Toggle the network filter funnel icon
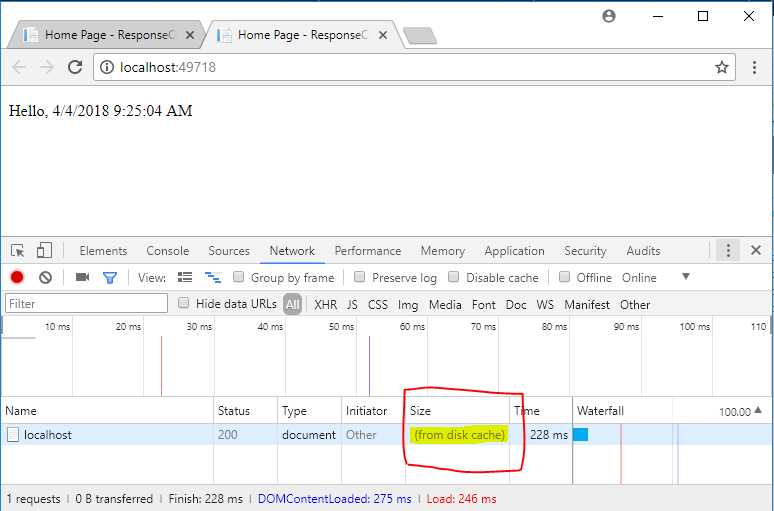 pos(110,278)
